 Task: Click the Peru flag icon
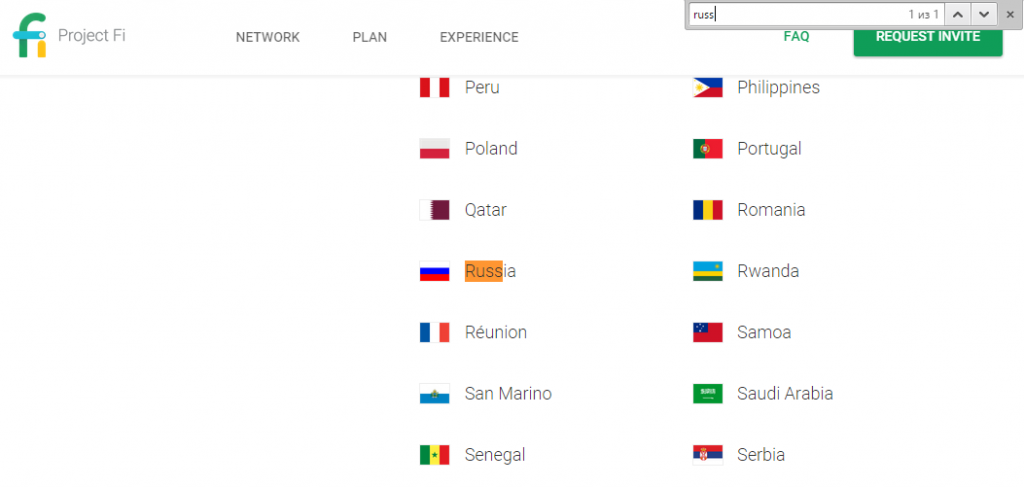coord(434,88)
